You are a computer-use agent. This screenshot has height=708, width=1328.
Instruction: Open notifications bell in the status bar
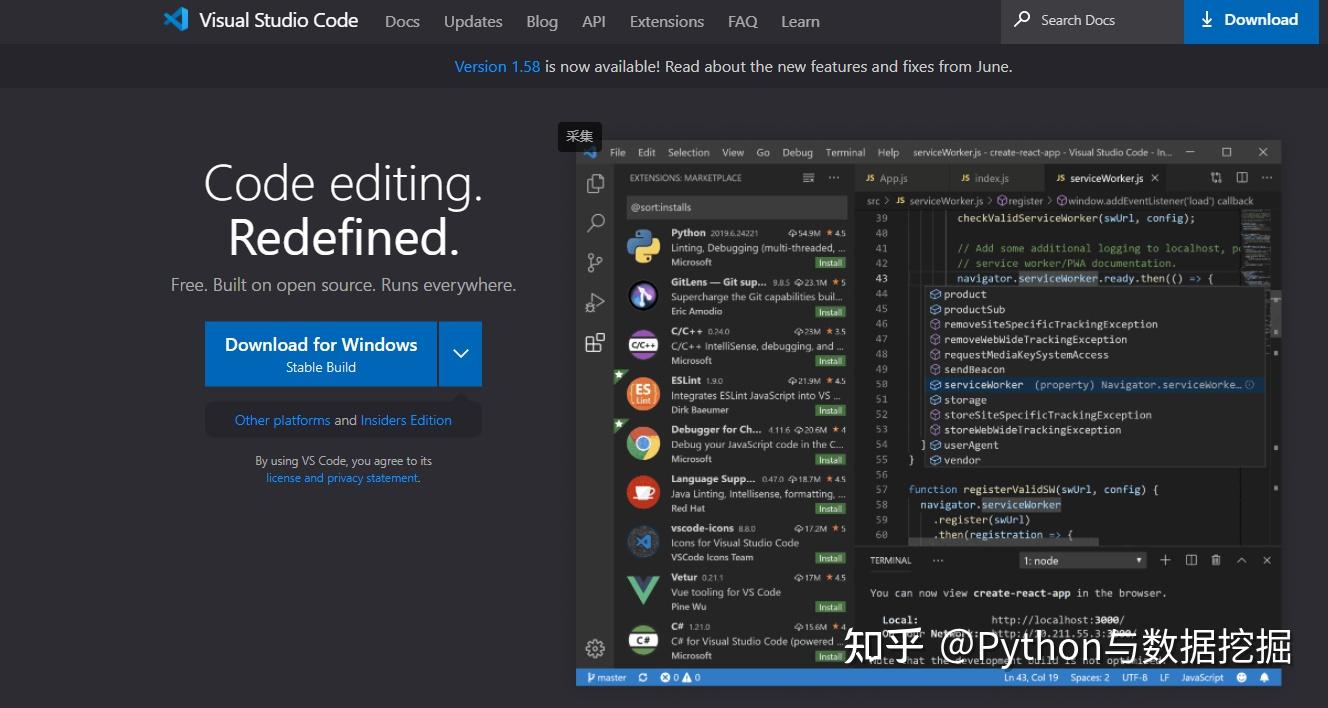(1264, 677)
